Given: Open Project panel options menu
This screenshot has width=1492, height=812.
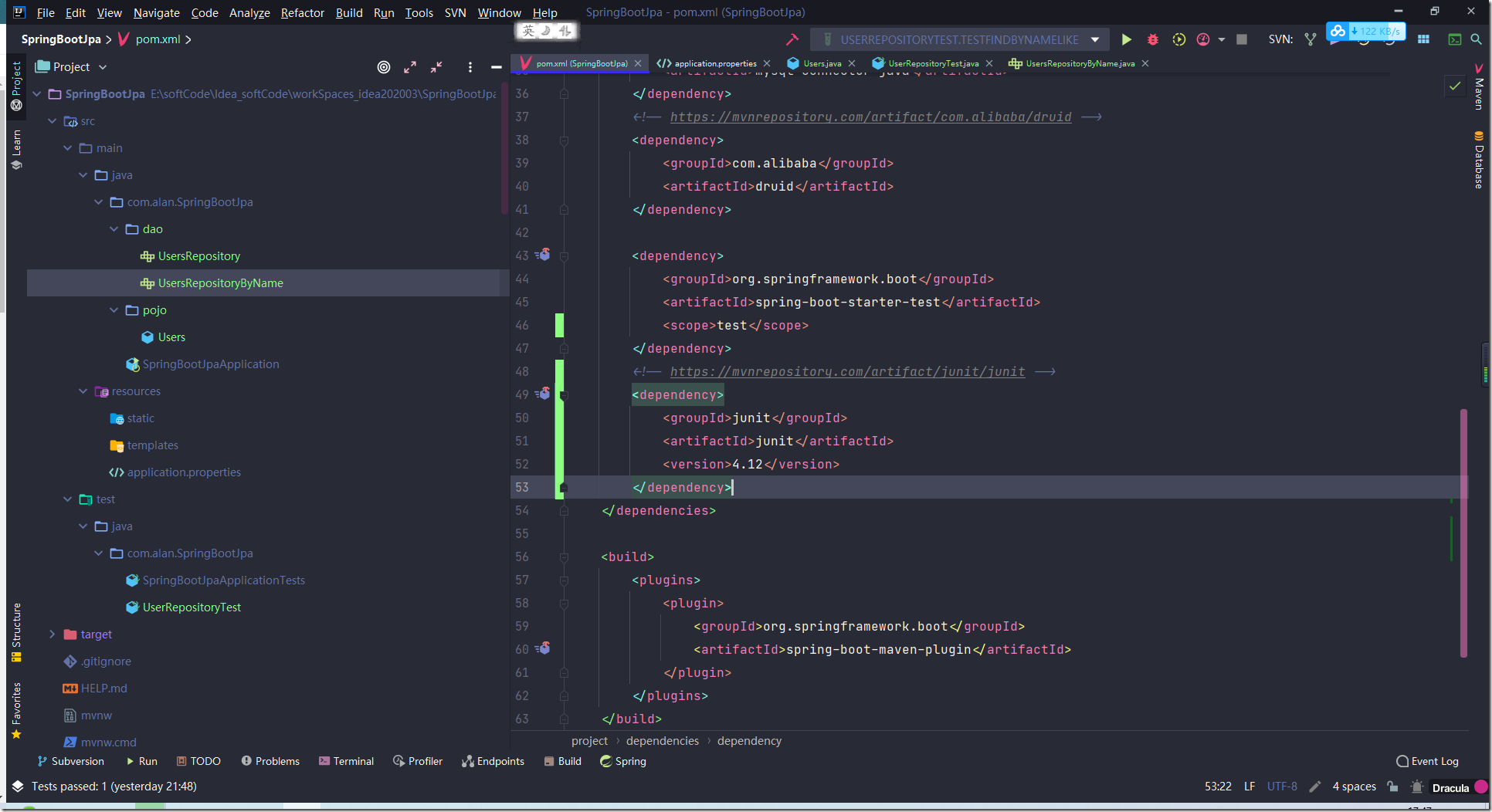Looking at the screenshot, I should (470, 67).
